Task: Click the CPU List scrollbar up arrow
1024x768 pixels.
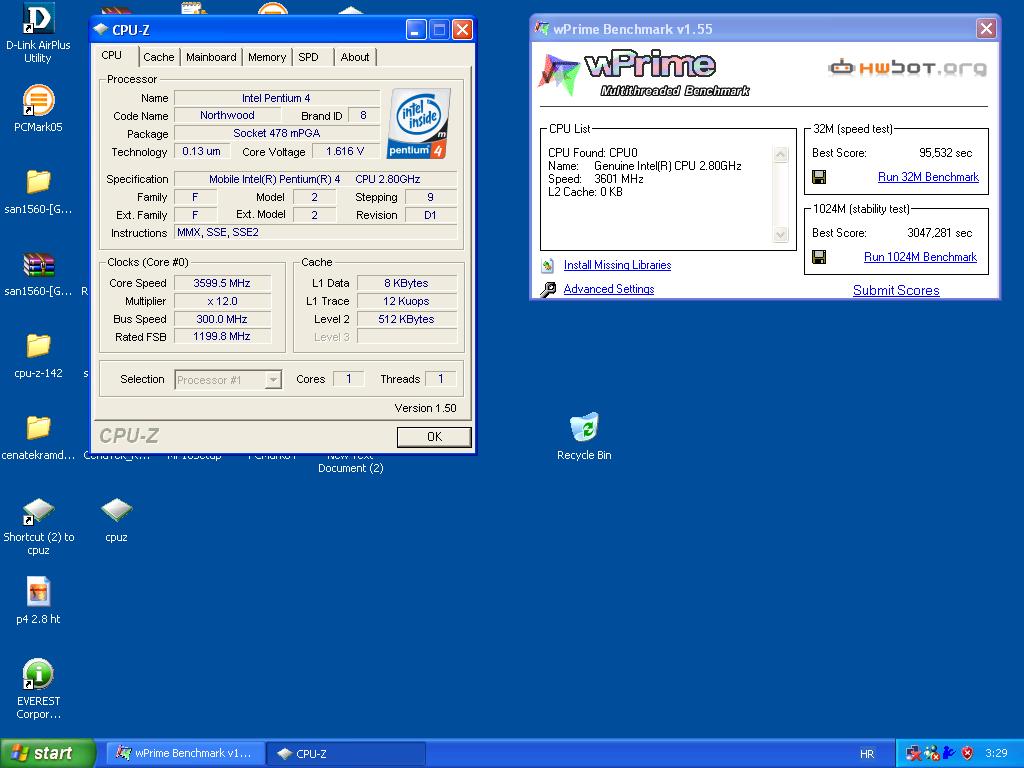Action: click(x=780, y=155)
